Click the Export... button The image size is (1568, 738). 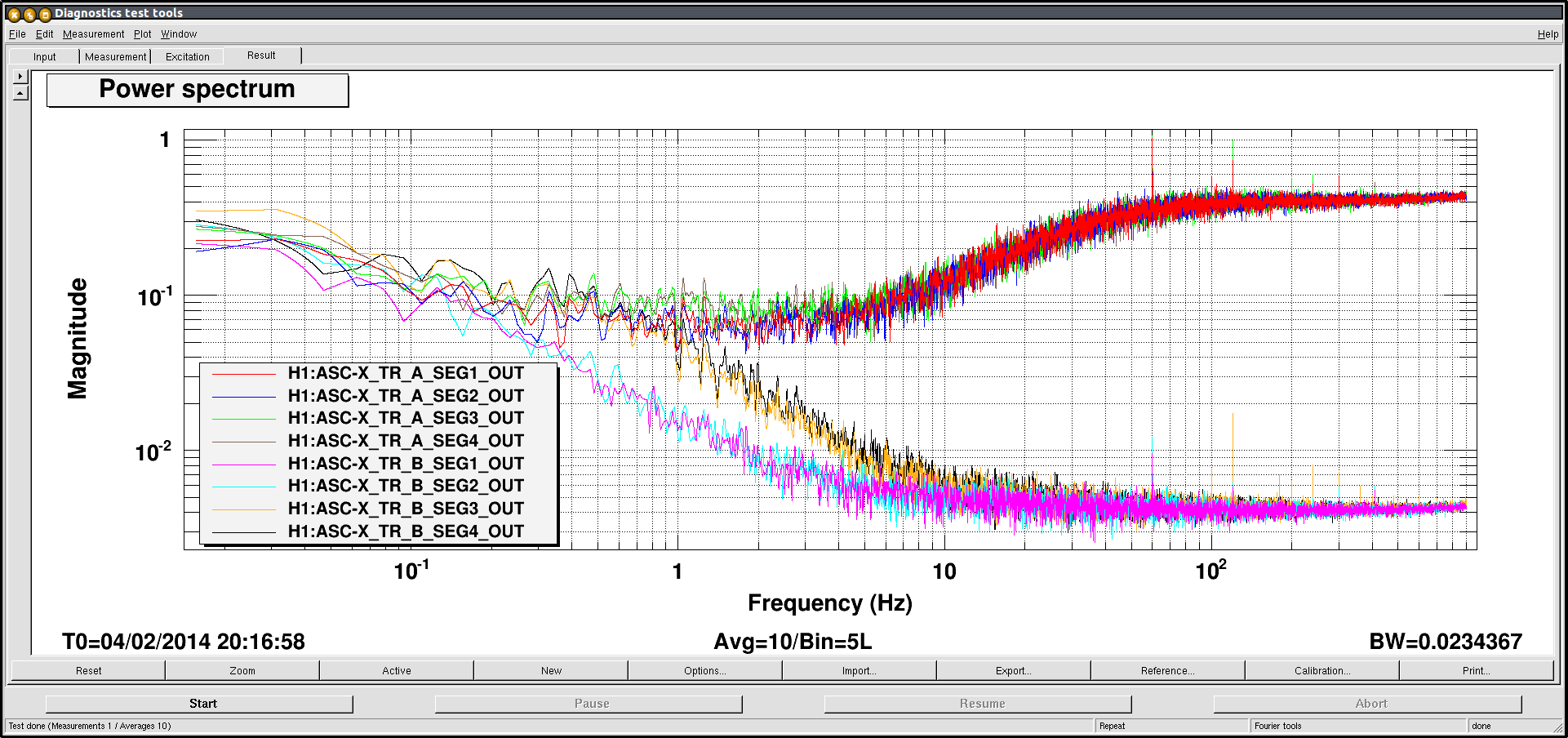point(1014,670)
